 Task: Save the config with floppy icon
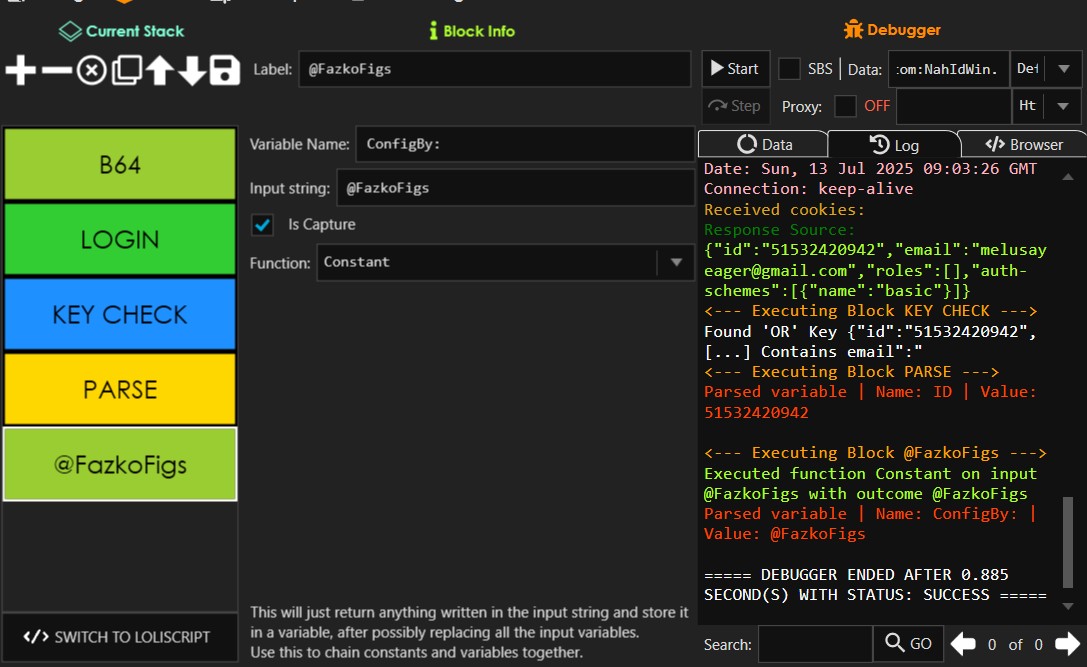(x=225, y=70)
